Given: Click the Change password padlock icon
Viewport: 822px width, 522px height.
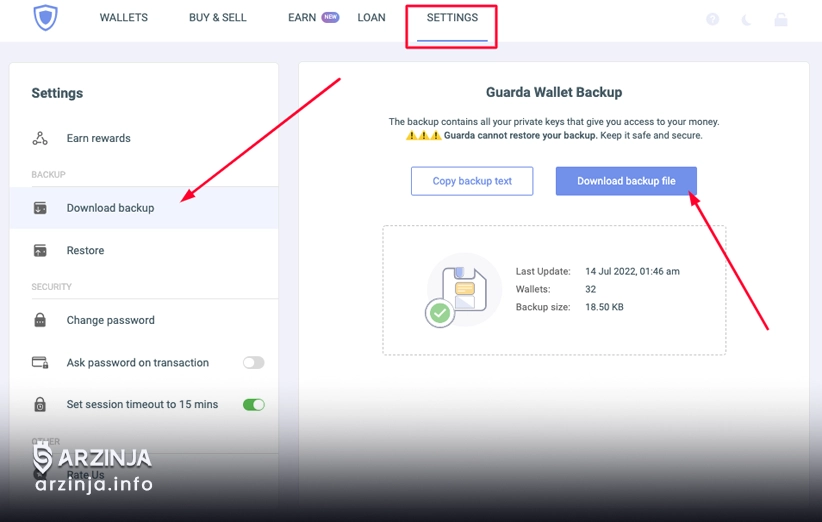Looking at the screenshot, I should click(40, 321).
